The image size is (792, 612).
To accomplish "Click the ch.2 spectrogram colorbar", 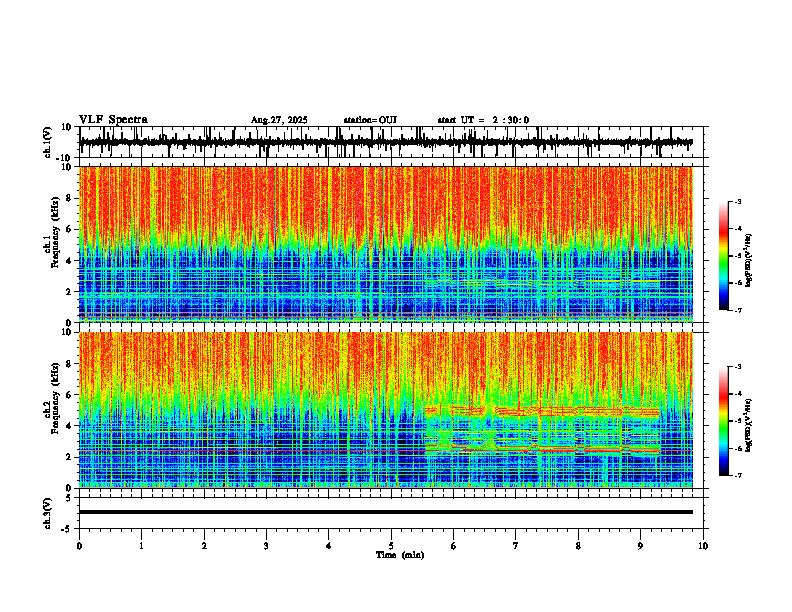I will point(723,421).
